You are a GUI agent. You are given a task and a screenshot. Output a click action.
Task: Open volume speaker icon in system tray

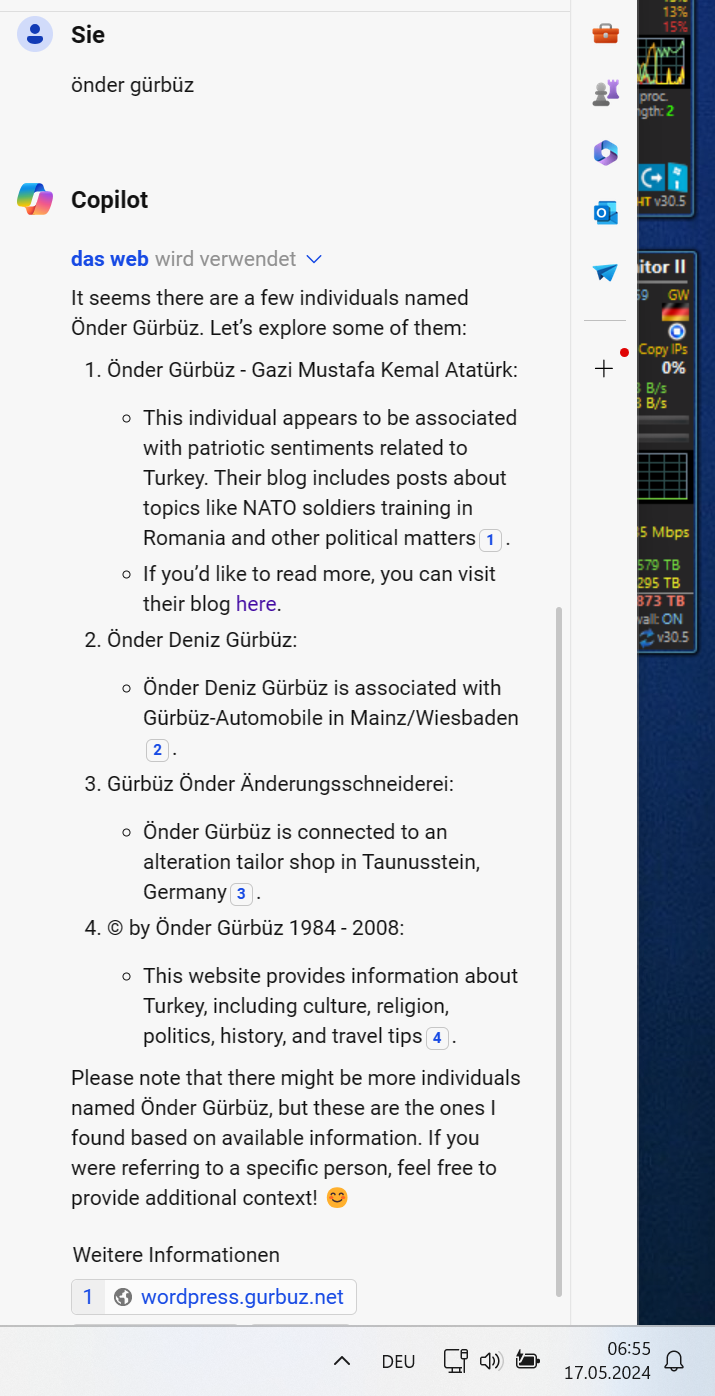tap(490, 1361)
